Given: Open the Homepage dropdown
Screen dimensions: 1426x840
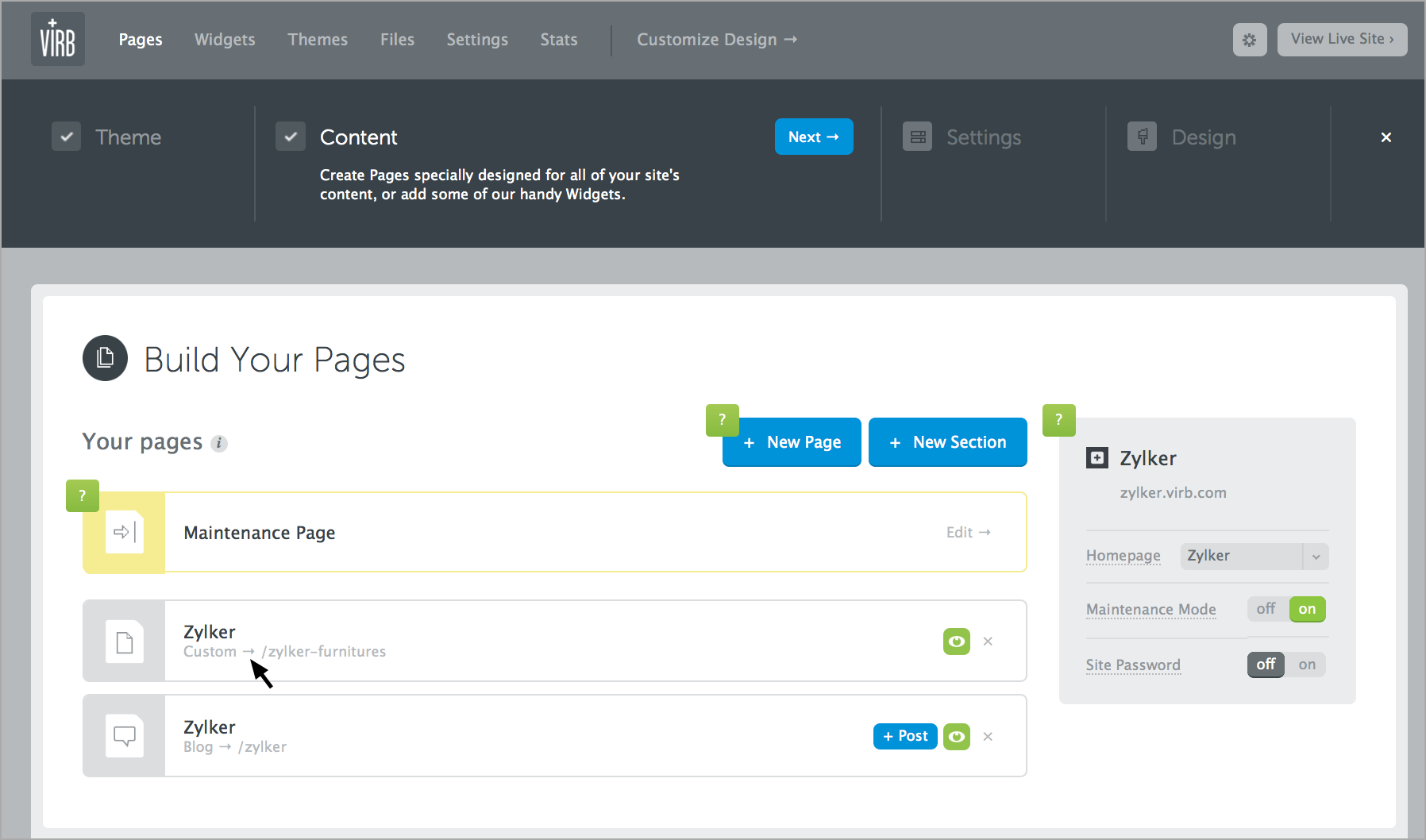Looking at the screenshot, I should (x=1254, y=556).
